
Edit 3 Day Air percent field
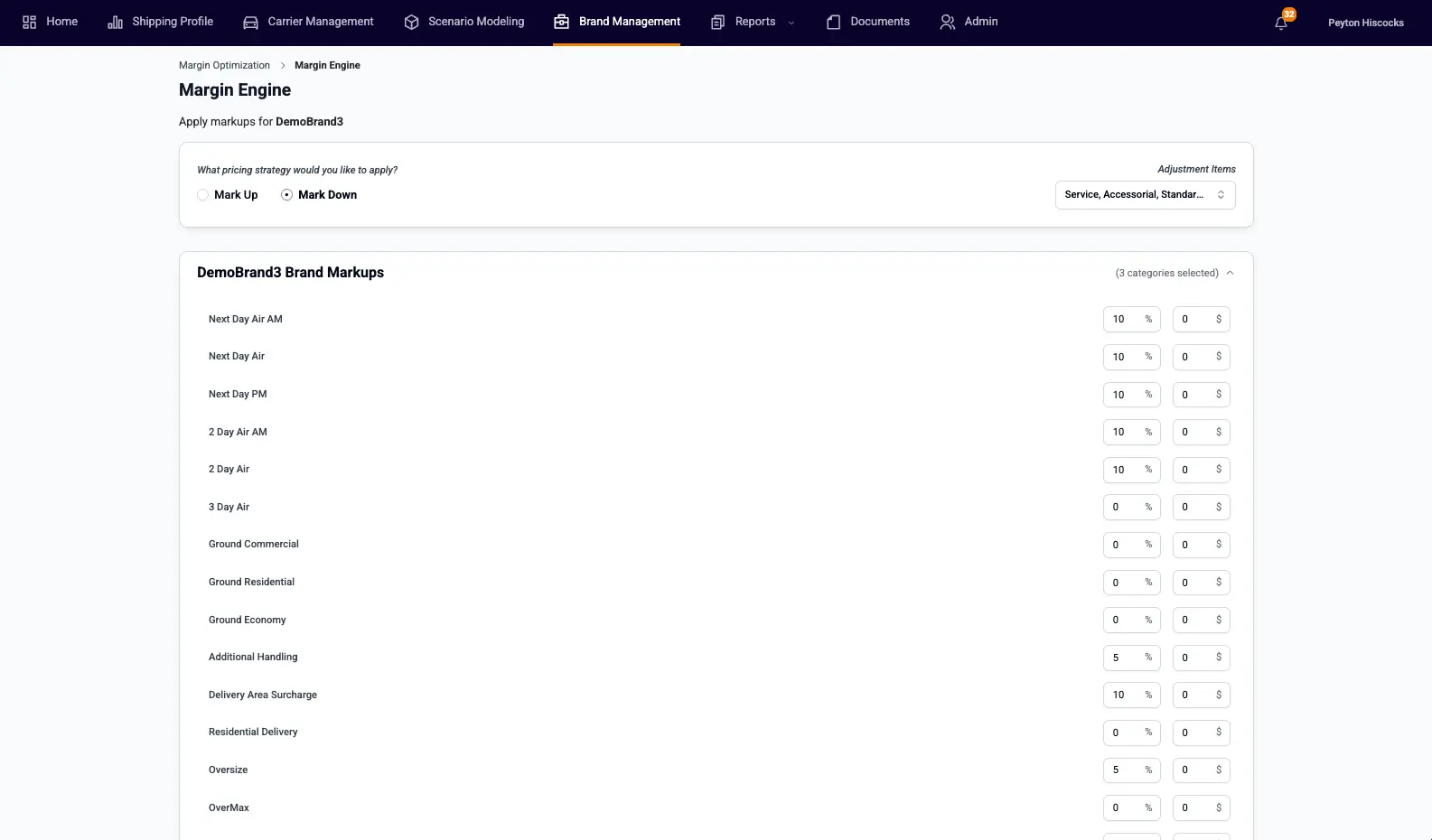1131,507
